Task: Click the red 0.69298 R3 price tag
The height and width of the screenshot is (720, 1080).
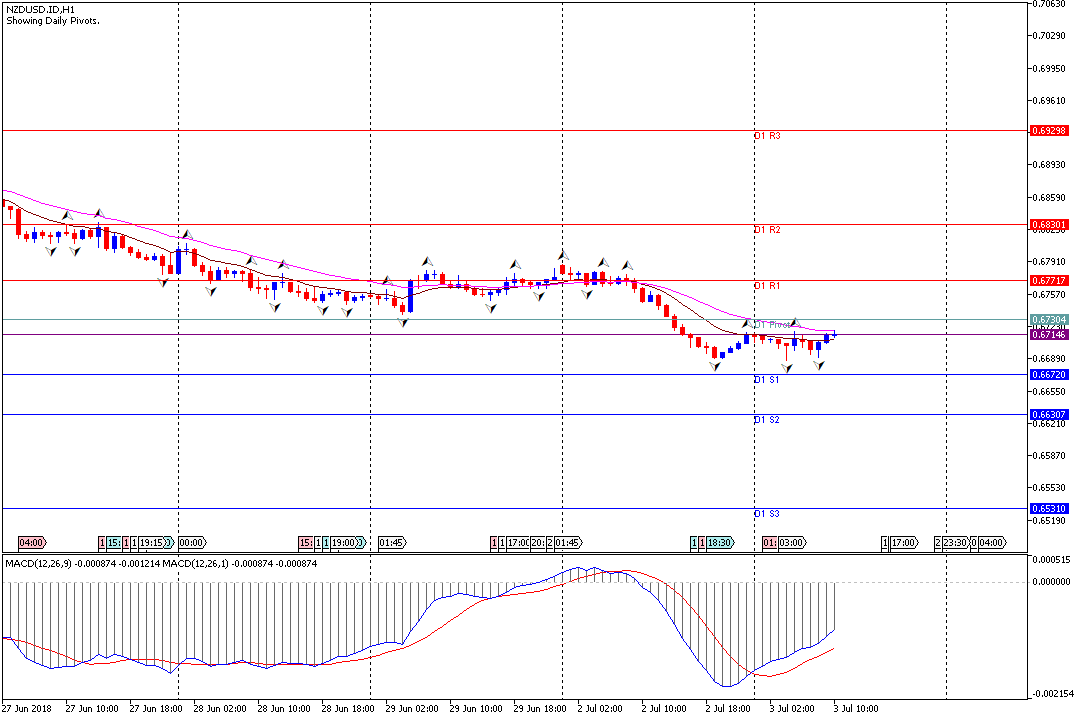Action: (1049, 130)
